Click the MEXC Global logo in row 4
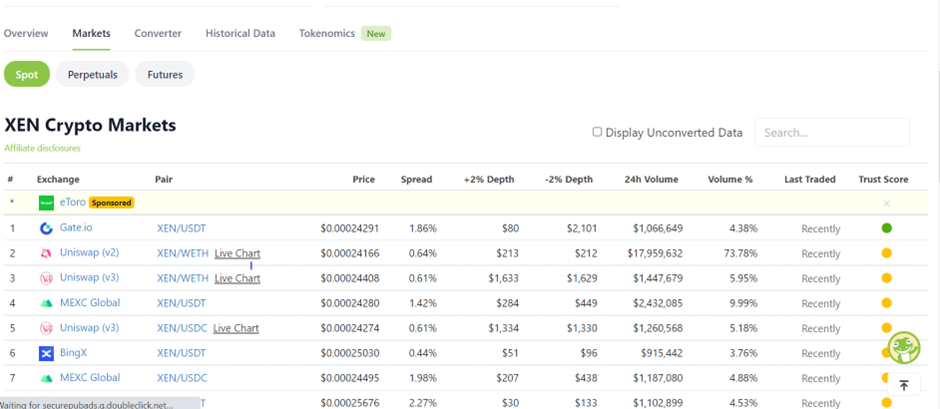 click(x=46, y=303)
